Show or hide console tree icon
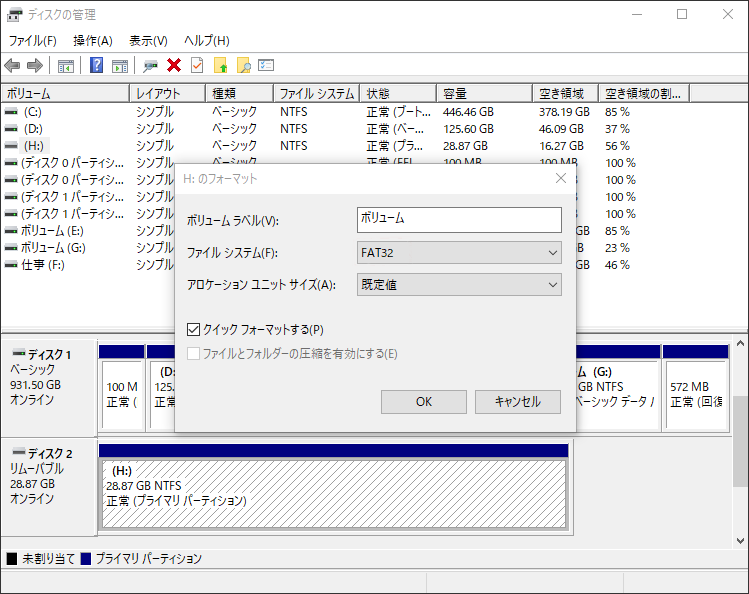 click(x=65, y=66)
